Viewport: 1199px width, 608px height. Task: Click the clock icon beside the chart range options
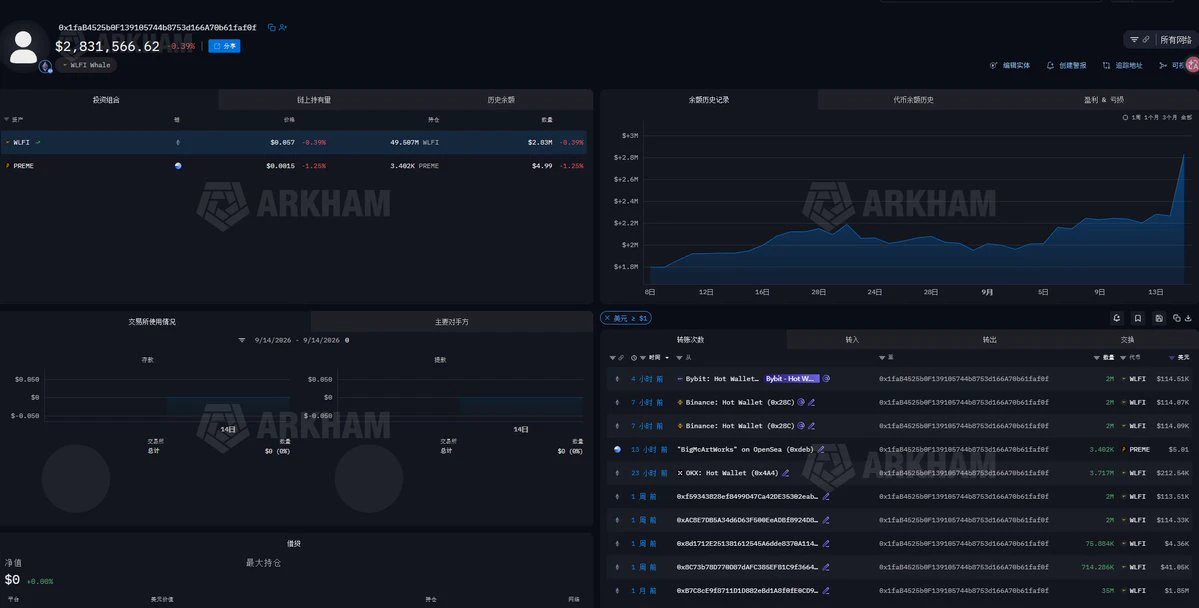coord(1125,118)
